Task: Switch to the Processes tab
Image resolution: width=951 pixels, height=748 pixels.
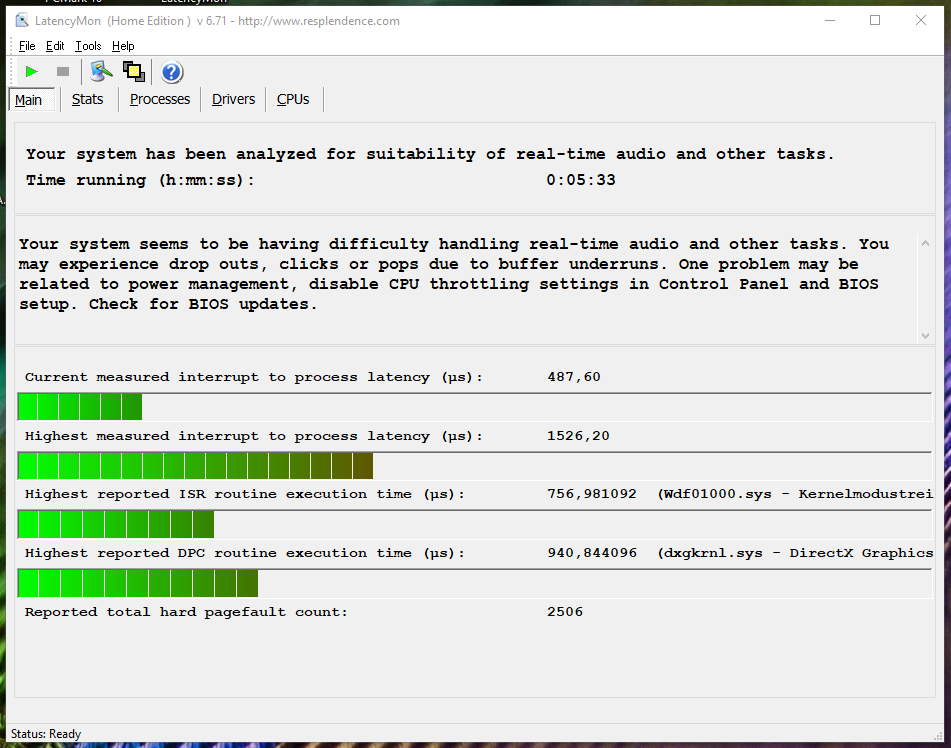Action: tap(160, 99)
